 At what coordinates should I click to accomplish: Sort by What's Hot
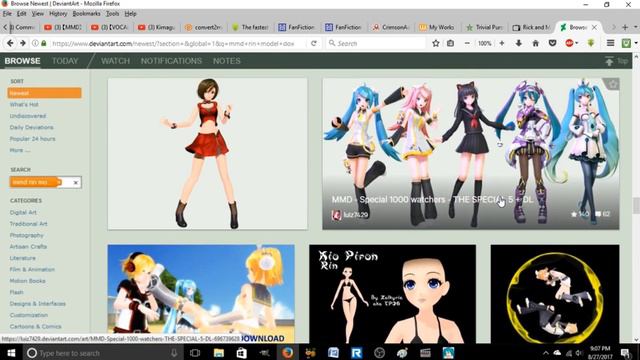tap(24, 104)
